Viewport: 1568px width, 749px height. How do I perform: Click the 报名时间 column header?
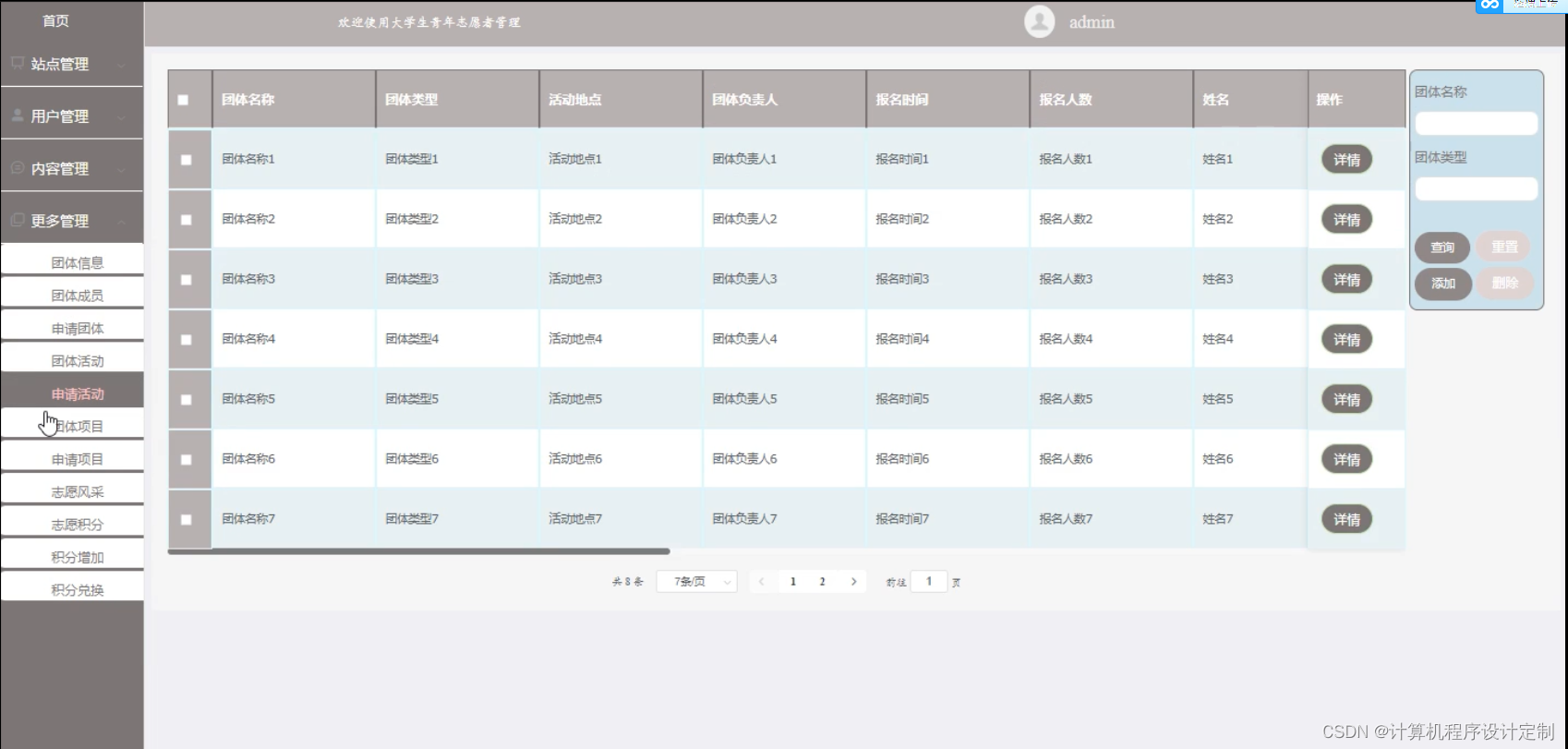[947, 99]
